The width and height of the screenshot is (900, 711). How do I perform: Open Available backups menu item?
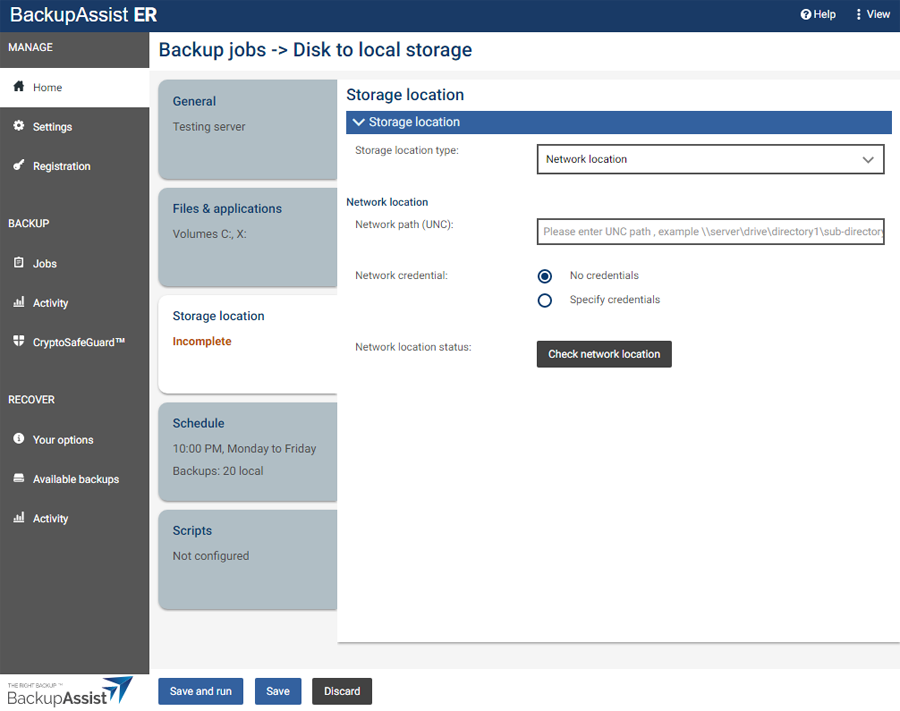(75, 479)
